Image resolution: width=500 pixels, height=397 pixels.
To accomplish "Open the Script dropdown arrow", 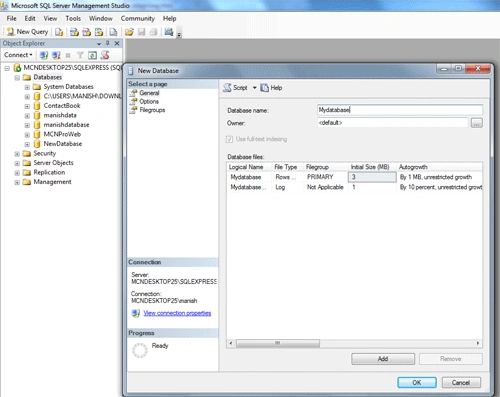I will pos(254,88).
